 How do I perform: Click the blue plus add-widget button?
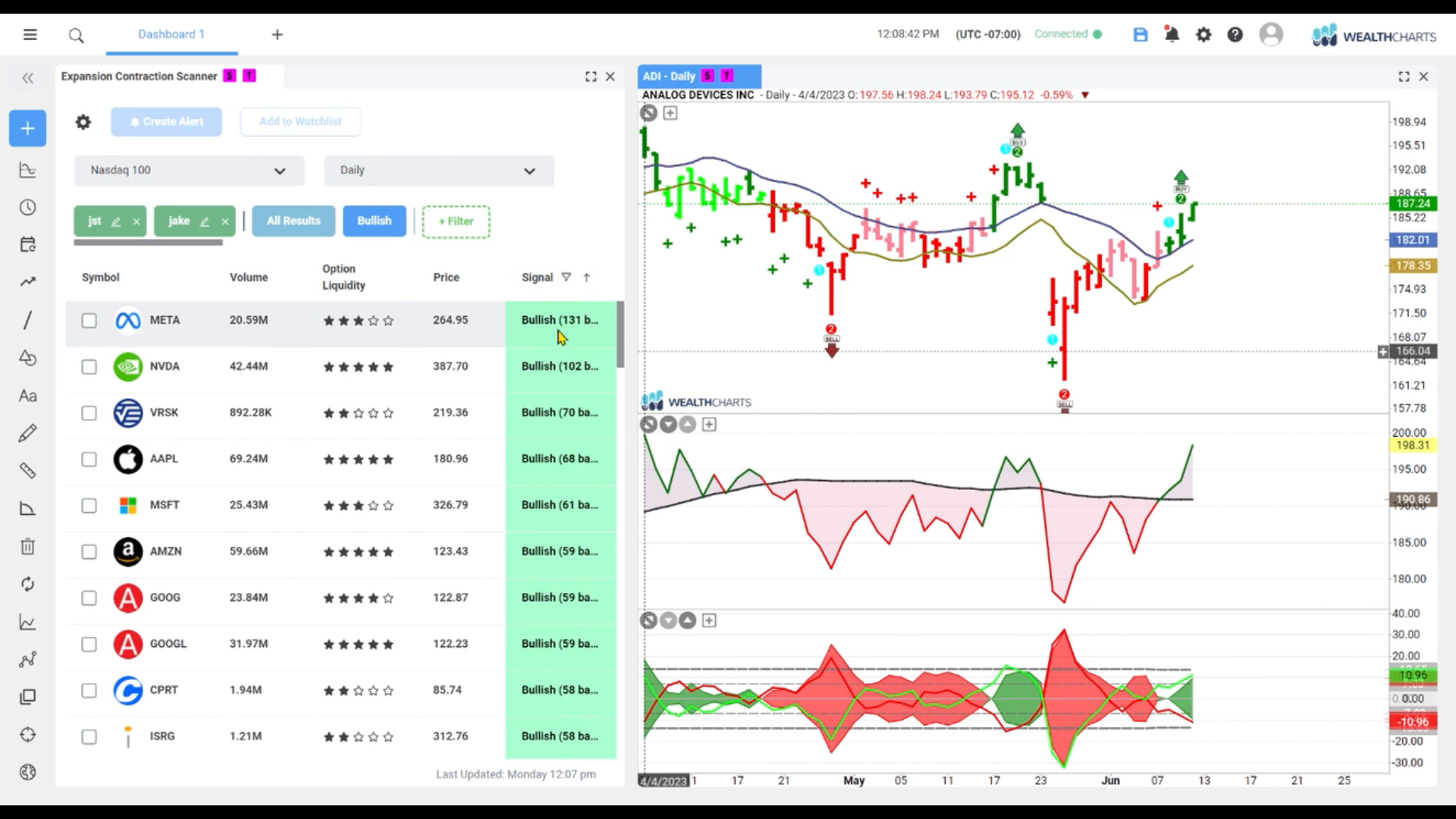(27, 128)
